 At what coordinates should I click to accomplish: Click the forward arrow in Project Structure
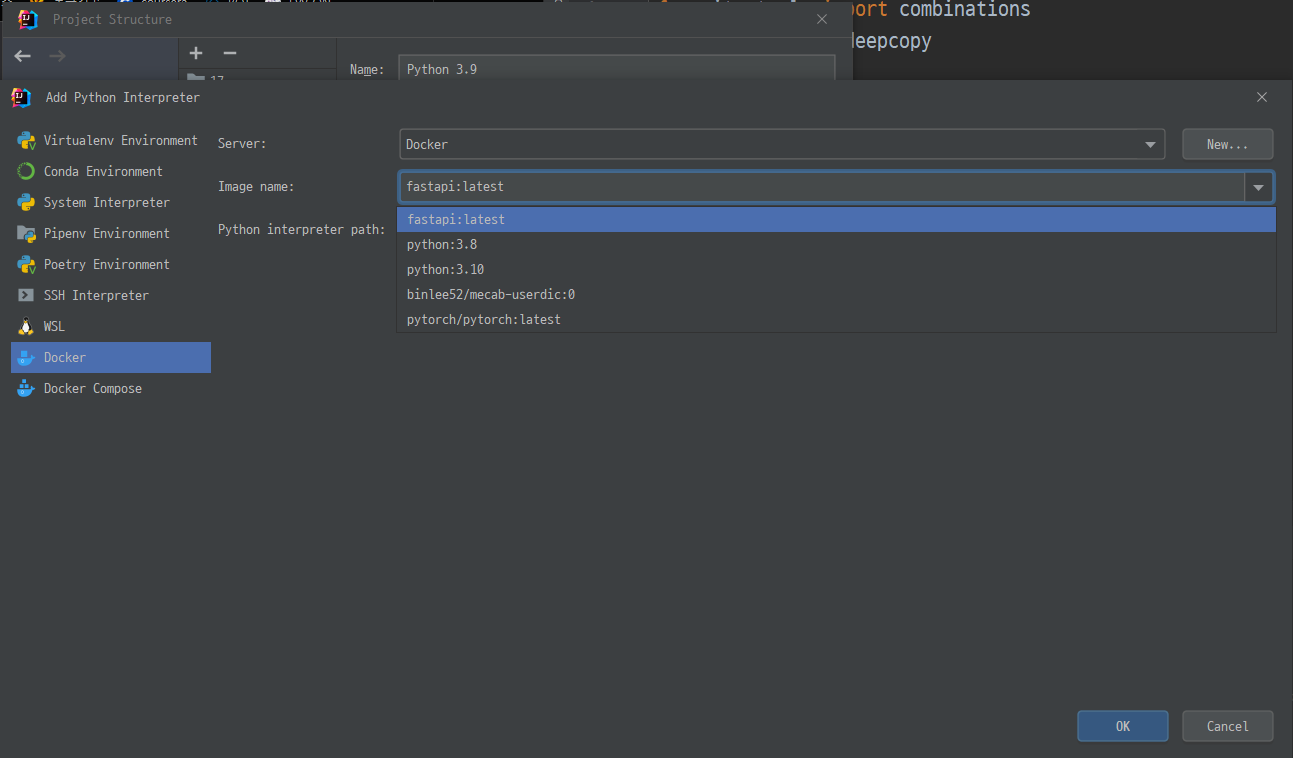[57, 56]
